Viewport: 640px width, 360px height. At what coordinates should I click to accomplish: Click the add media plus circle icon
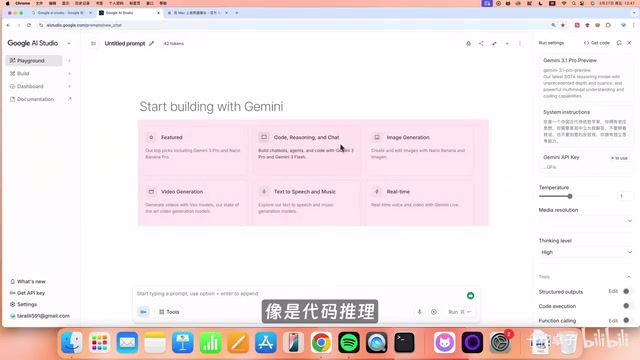pyautogui.click(x=433, y=312)
